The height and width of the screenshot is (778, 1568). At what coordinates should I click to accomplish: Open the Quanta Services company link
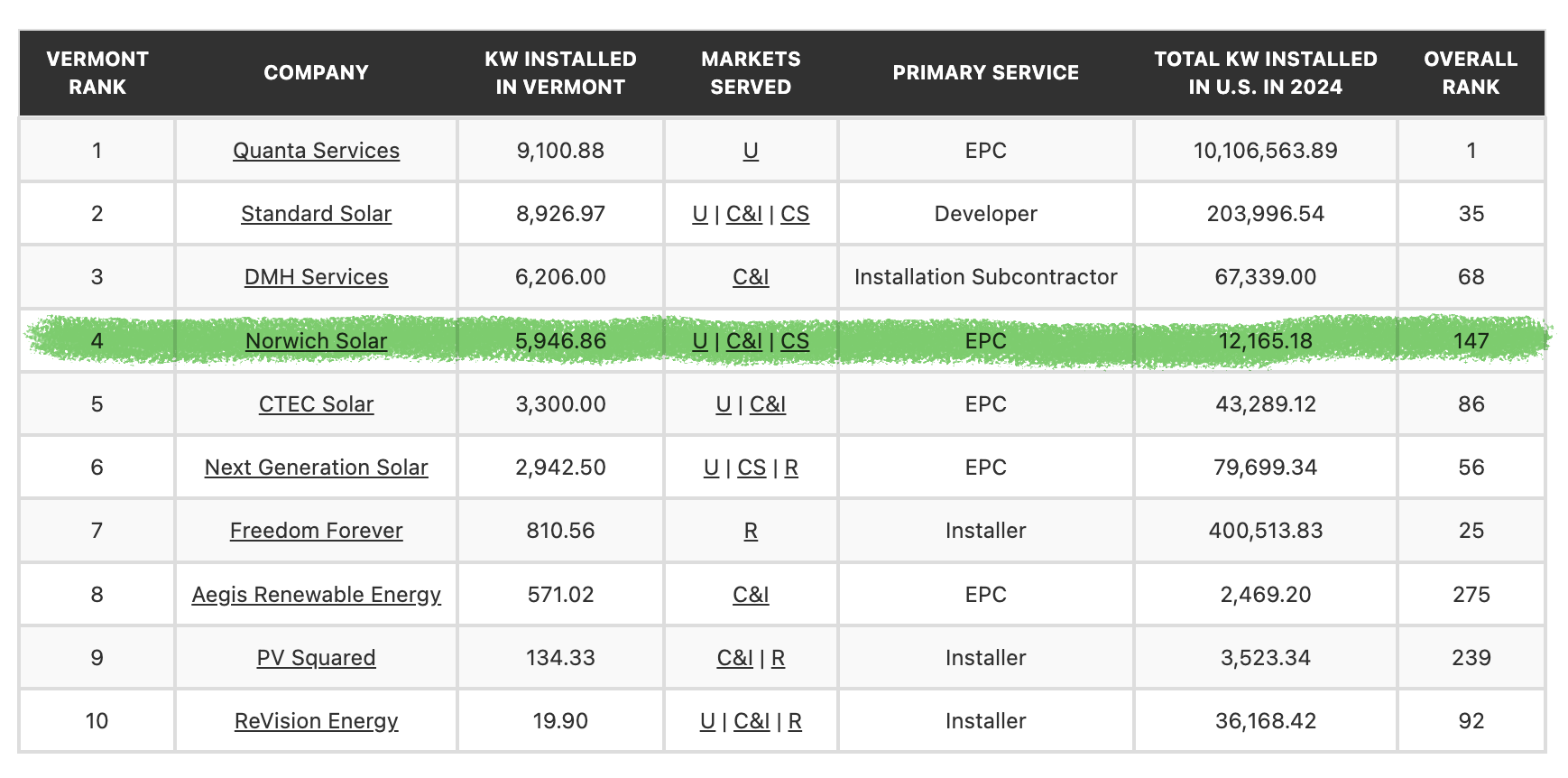point(316,151)
